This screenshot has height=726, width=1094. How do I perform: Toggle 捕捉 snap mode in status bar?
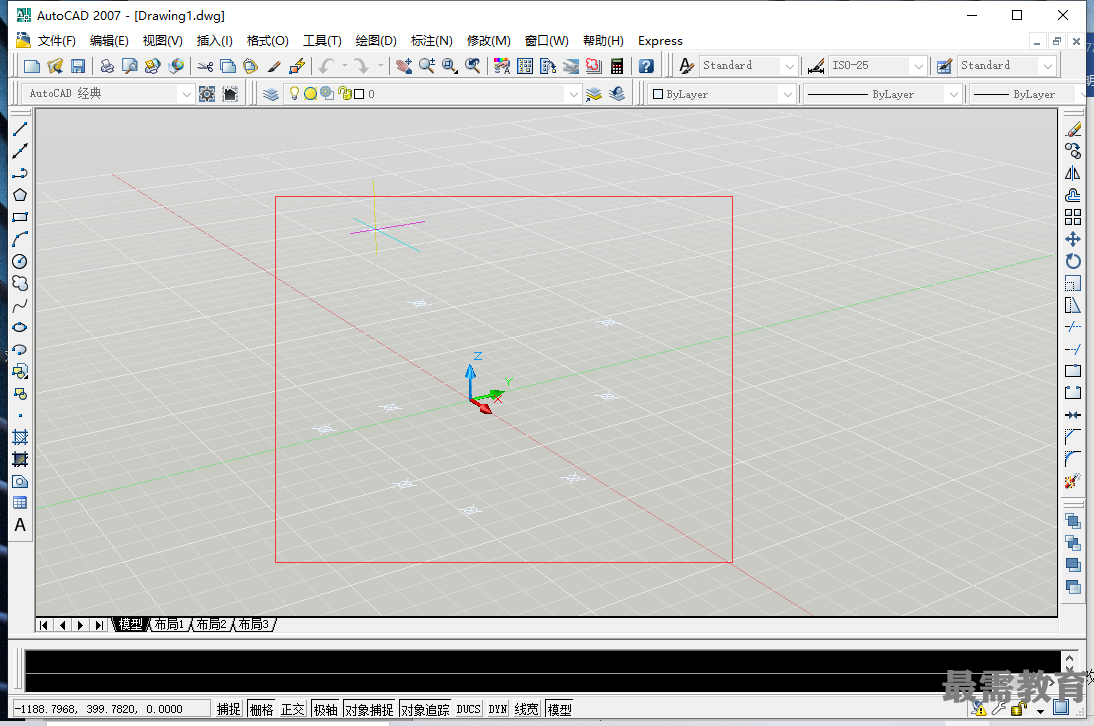pos(229,709)
